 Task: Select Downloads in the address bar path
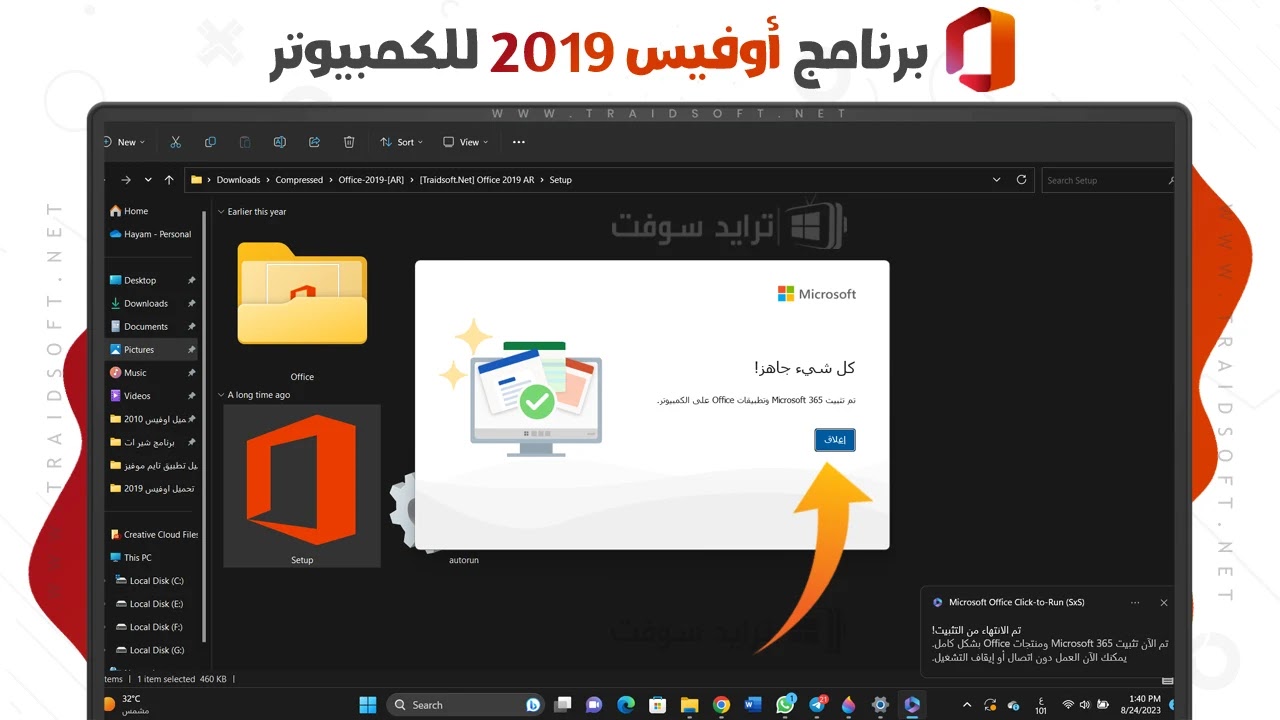(238, 180)
